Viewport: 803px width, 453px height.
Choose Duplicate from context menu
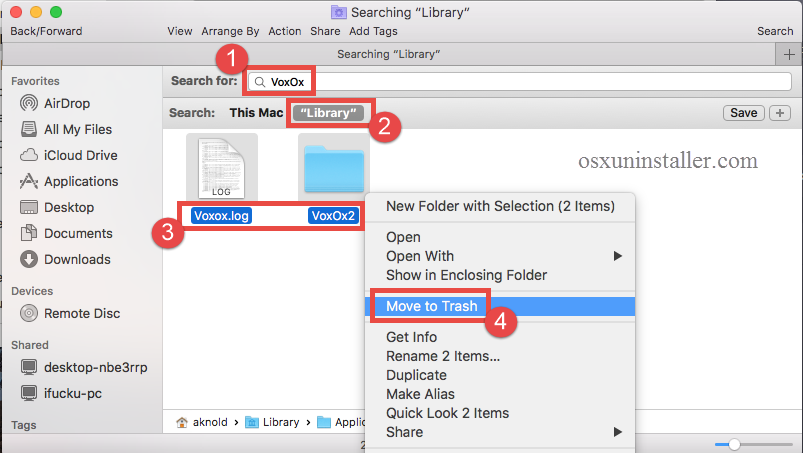click(x=500, y=375)
